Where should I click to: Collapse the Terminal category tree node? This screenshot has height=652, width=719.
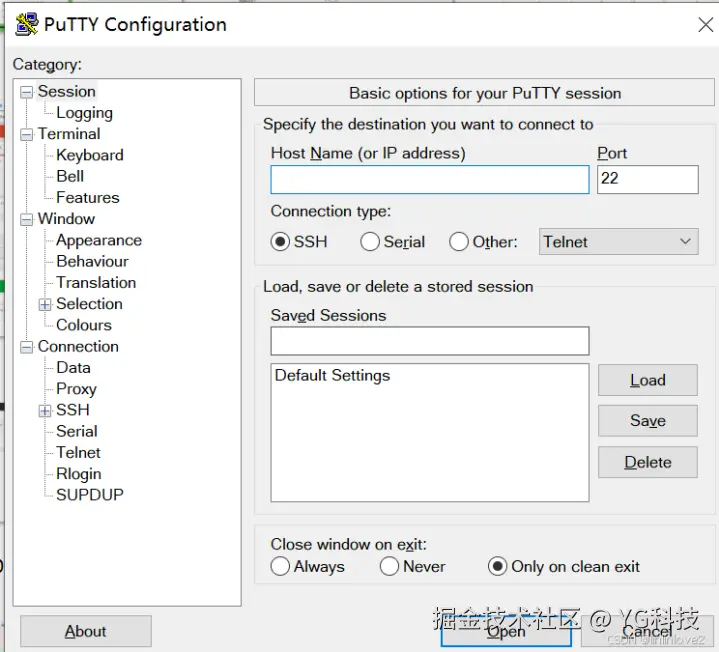pyautogui.click(x=27, y=135)
